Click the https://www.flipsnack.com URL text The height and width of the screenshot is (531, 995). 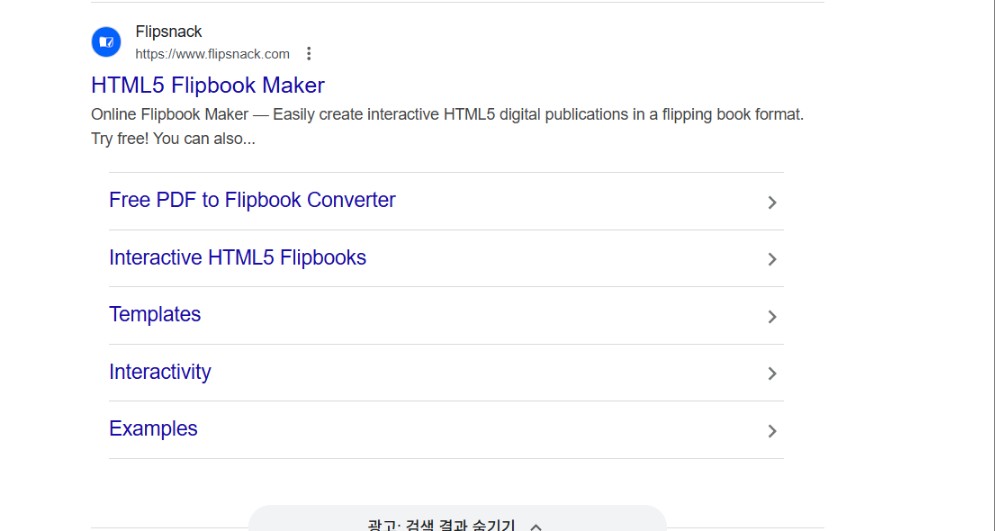tap(212, 54)
